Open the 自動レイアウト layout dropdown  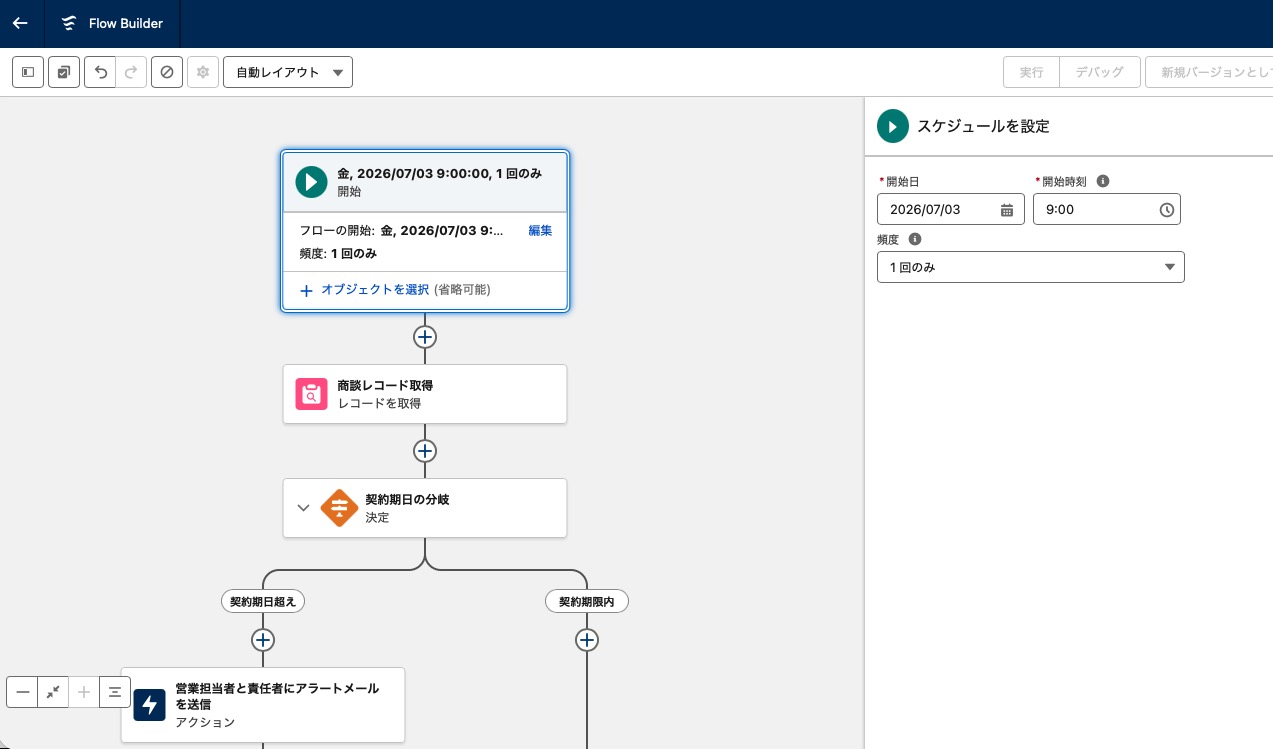288,72
